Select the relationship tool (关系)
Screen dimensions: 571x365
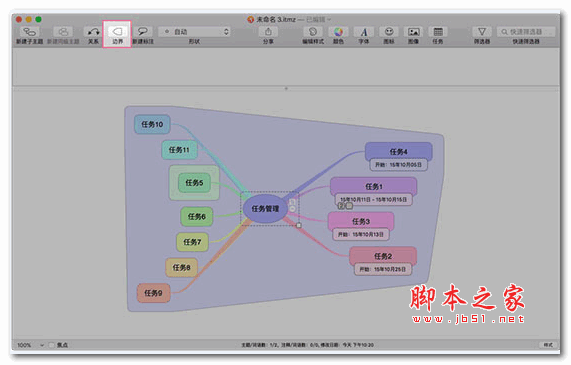pyautogui.click(x=93, y=32)
